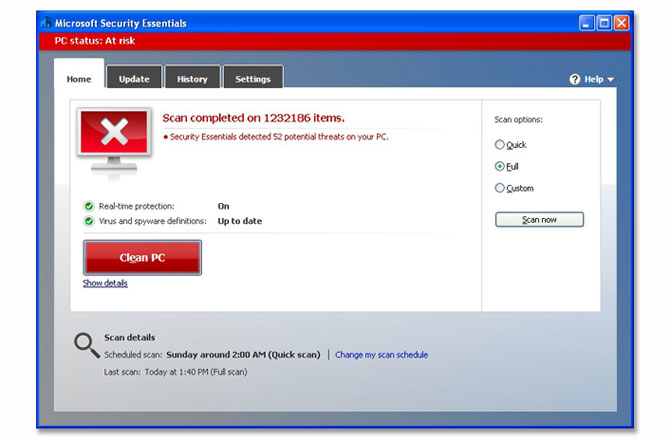Click 'Today at 1:40 PM (Full scan)' text
The image size is (670, 440).
tap(196, 372)
